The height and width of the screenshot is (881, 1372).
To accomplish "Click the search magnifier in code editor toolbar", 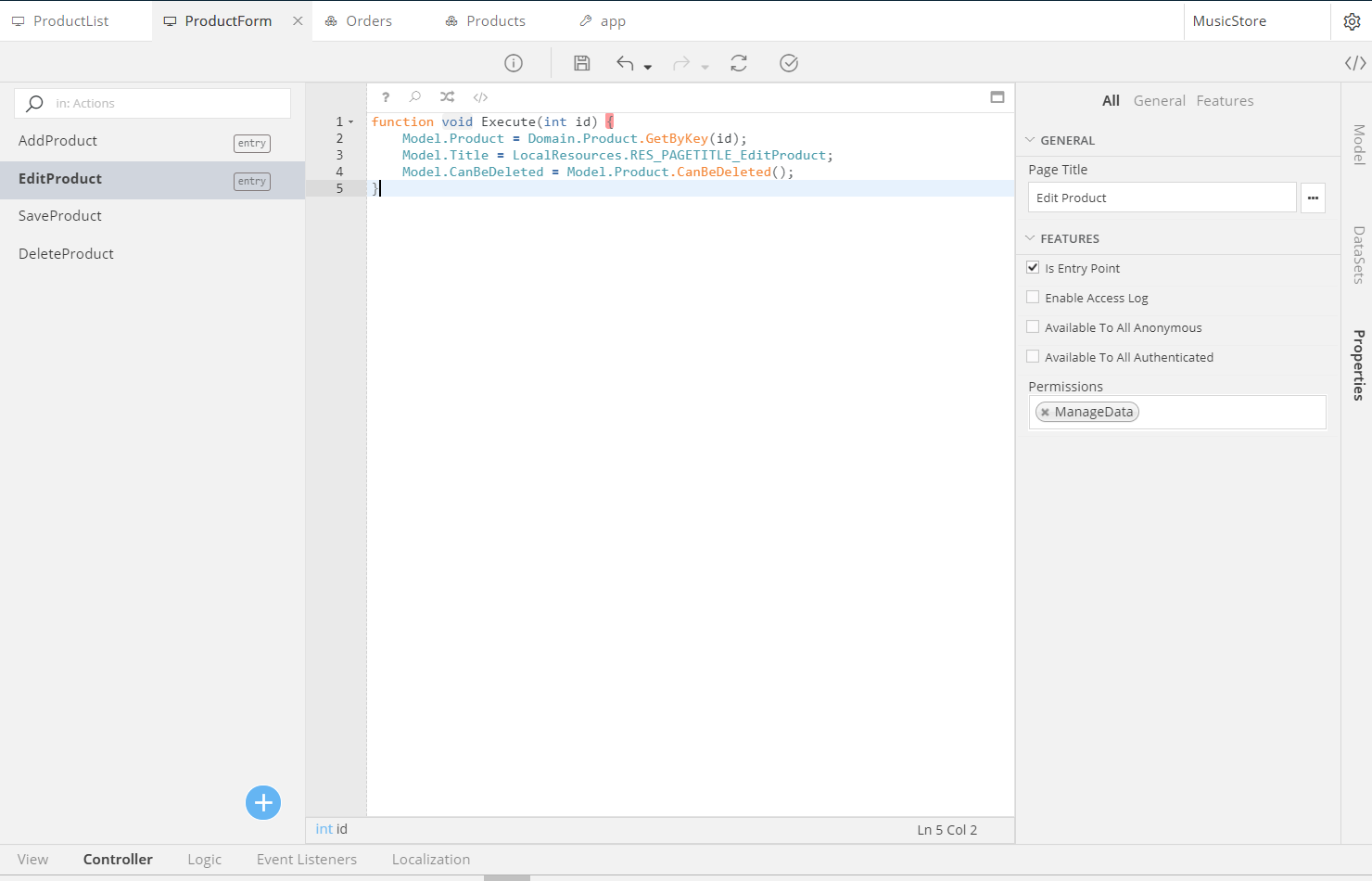I will tap(415, 97).
